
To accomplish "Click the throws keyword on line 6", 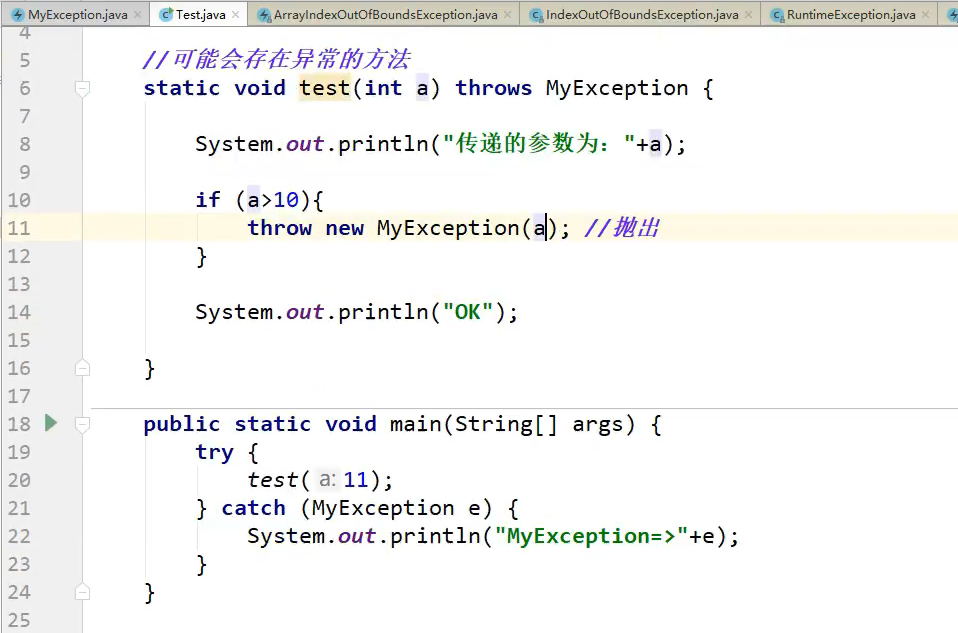I will pos(493,88).
